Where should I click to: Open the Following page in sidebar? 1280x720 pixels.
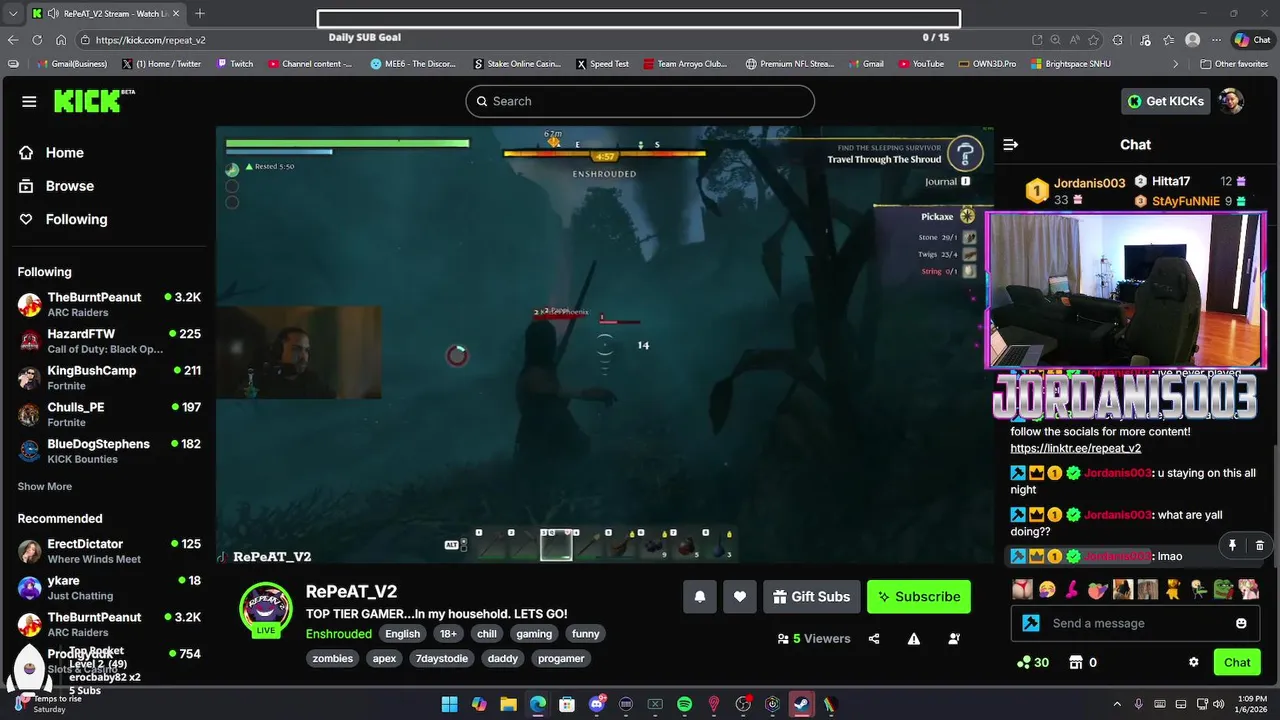(76, 219)
